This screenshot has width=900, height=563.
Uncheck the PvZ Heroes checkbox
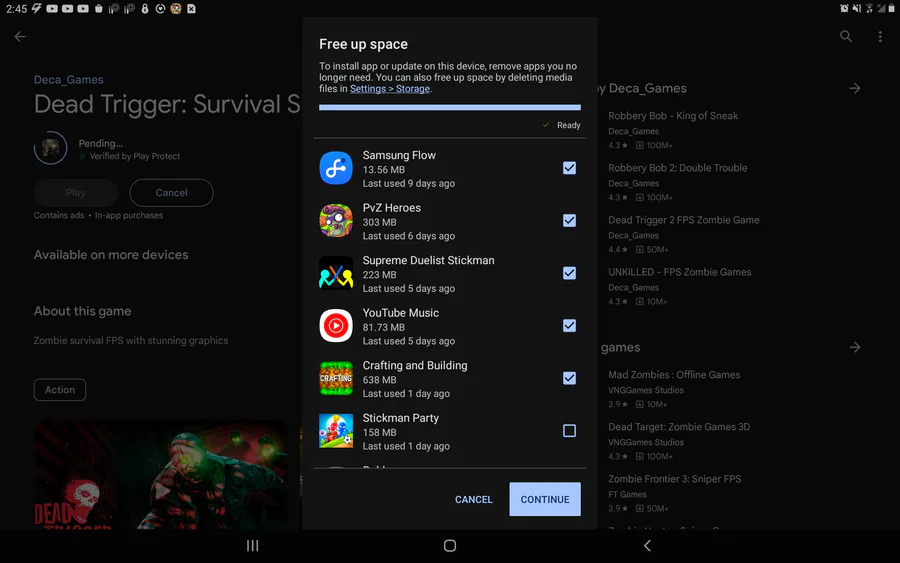(569, 220)
